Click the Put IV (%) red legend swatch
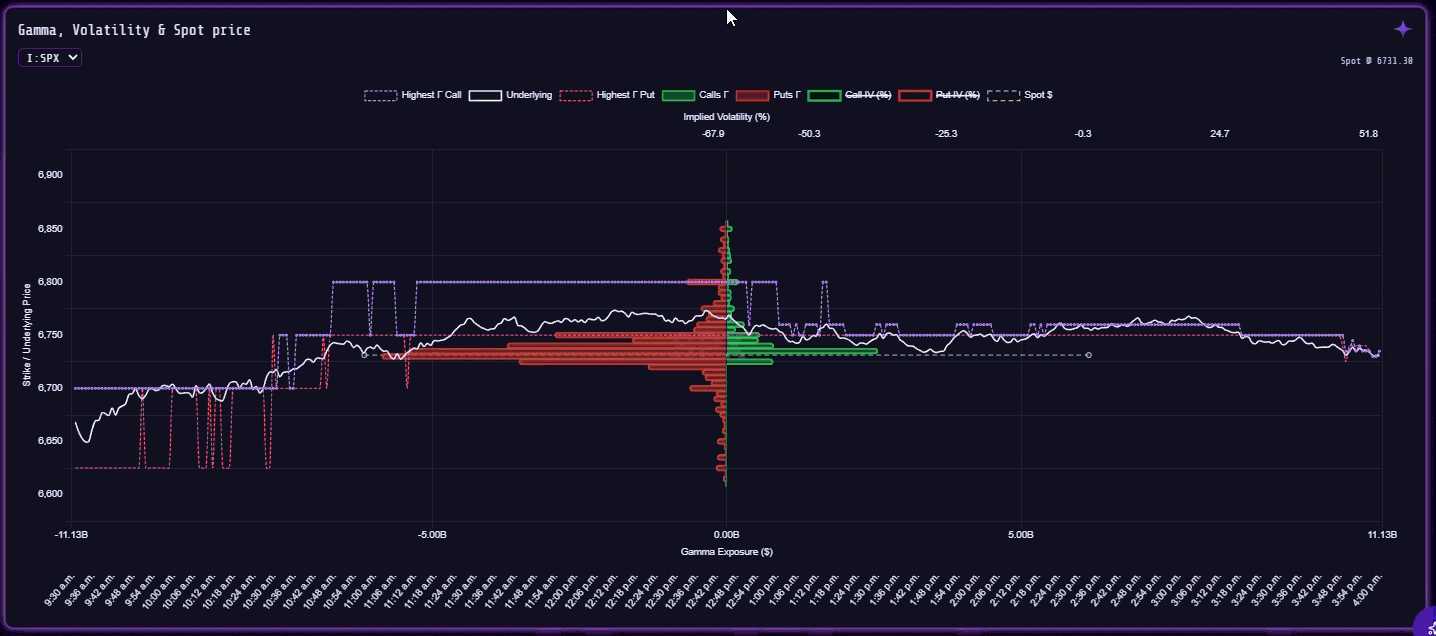 click(916, 95)
